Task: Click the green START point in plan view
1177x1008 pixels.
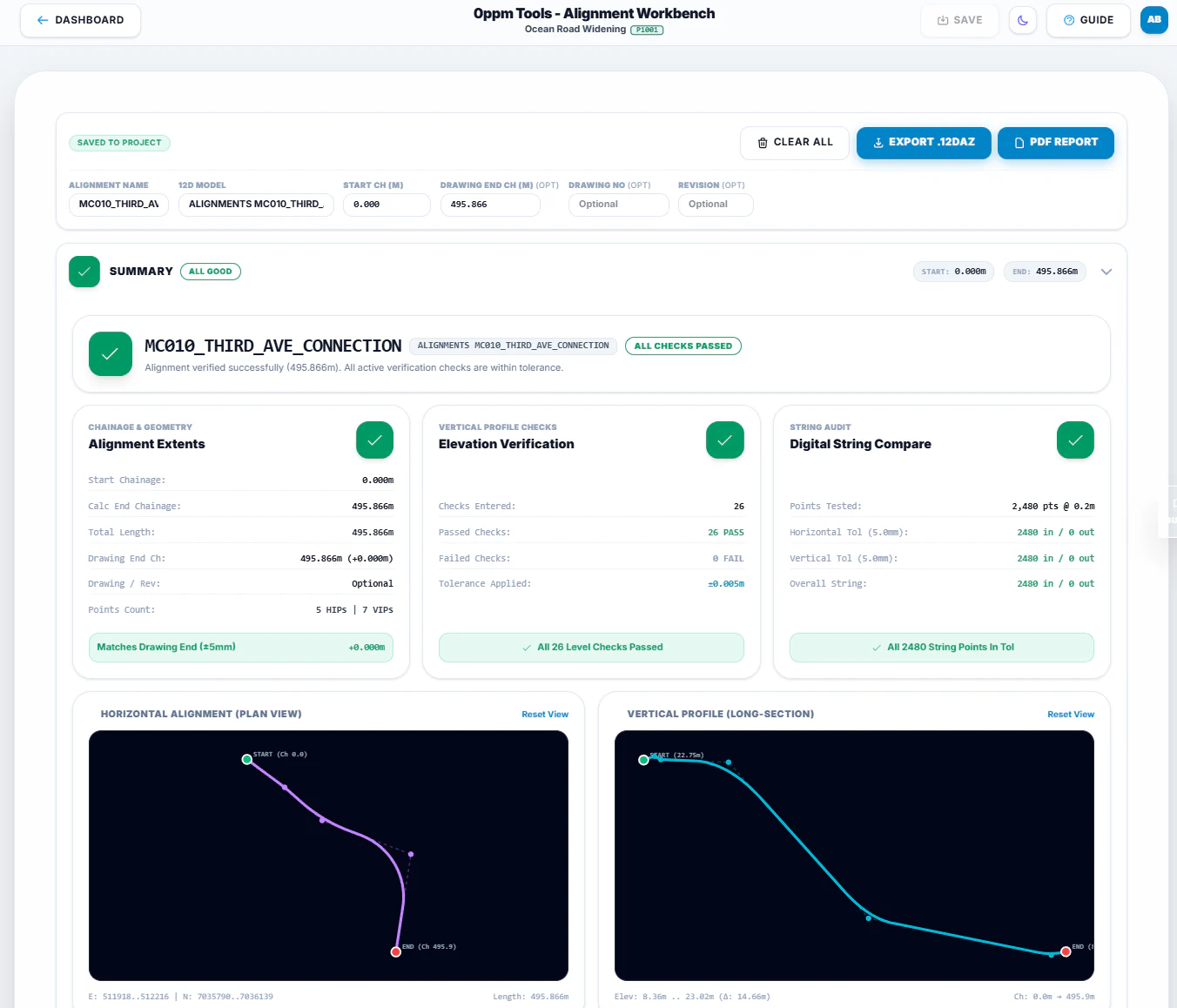Action: 247,760
